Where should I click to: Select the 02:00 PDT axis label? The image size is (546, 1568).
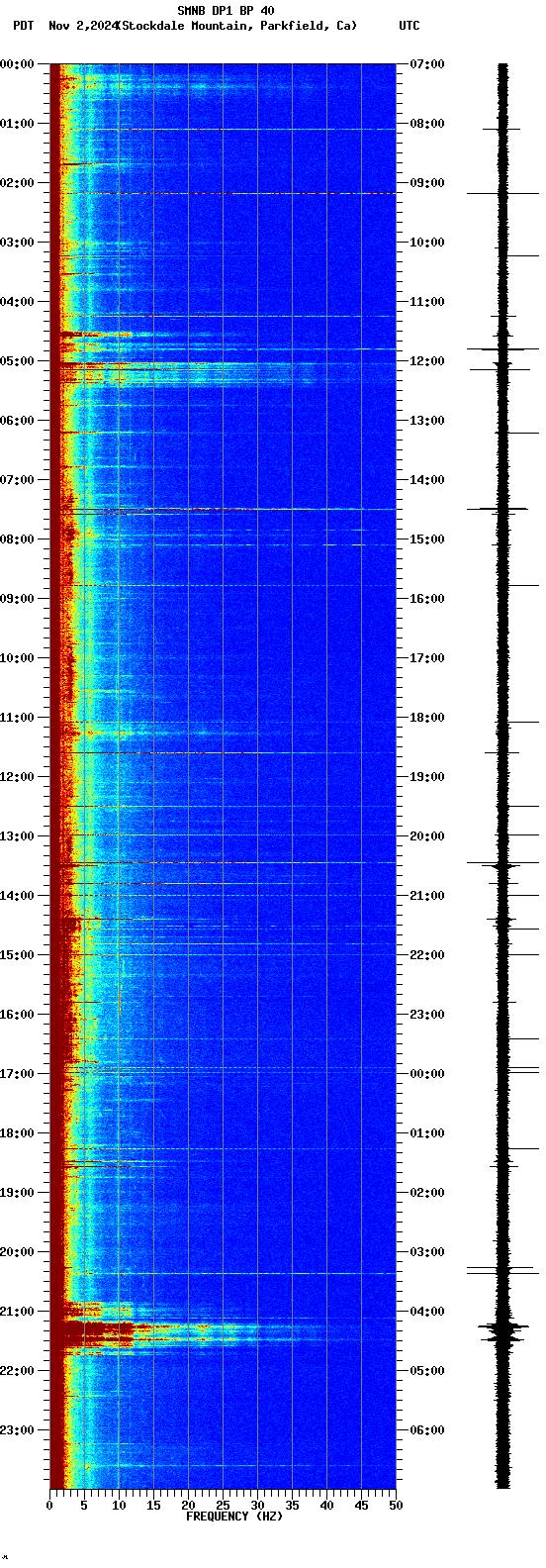pos(17,183)
